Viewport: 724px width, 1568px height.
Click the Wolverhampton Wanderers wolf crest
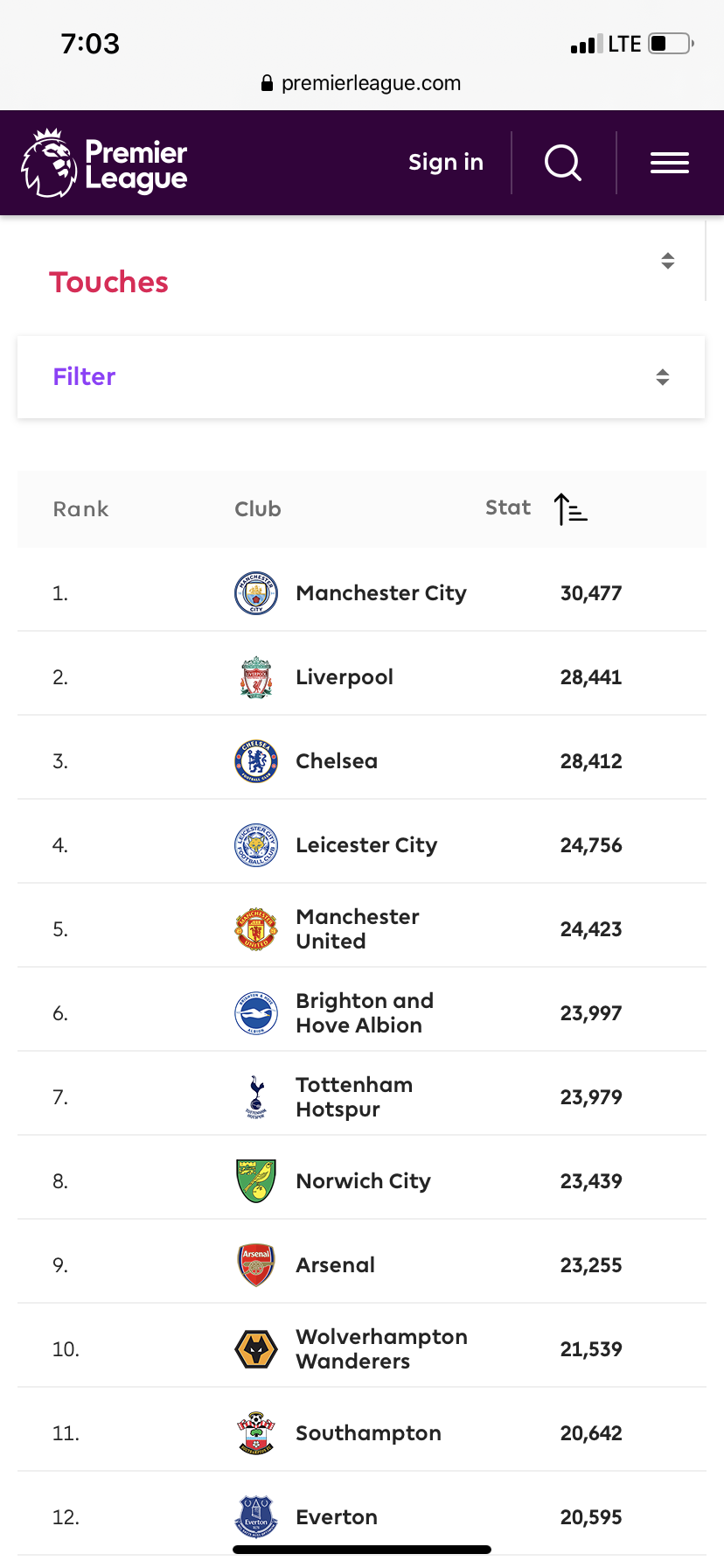click(x=256, y=1349)
